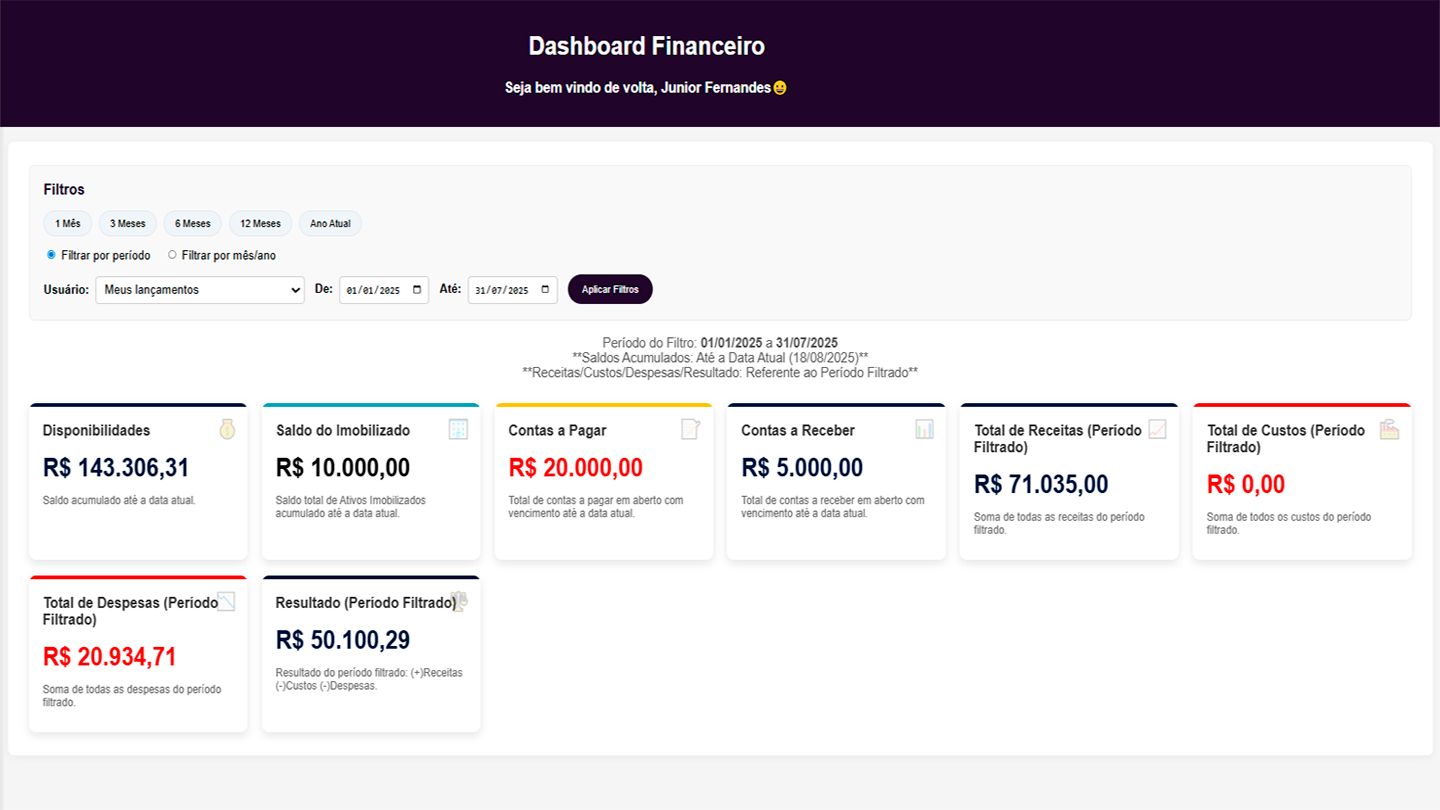Click the Aplicar Filtros button
Screen dimensions: 1440x810
click(610, 289)
